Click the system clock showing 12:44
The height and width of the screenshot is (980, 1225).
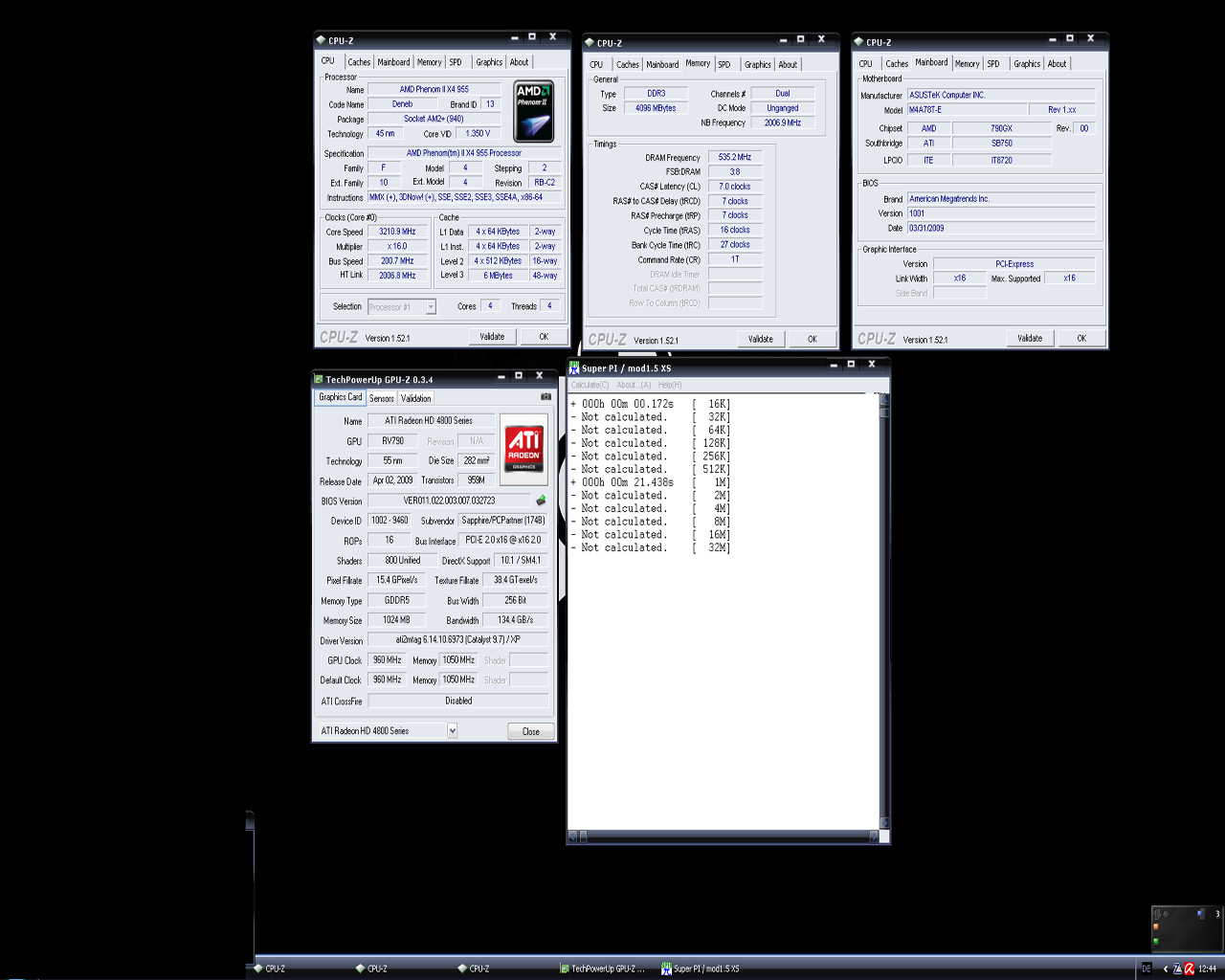pyautogui.click(x=1208, y=969)
